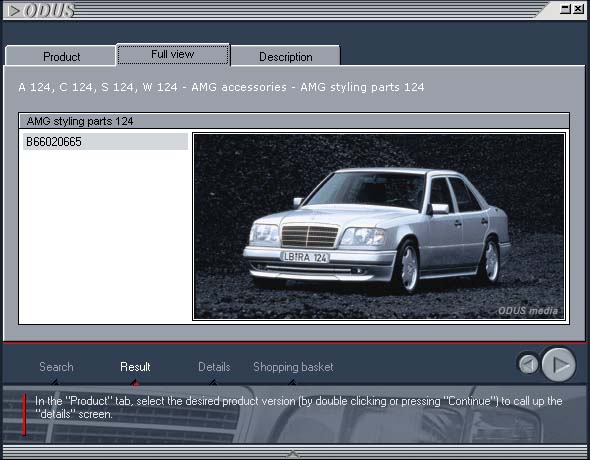Click the Continue forward arrow button
Screen dimensions: 590x460
[559, 364]
